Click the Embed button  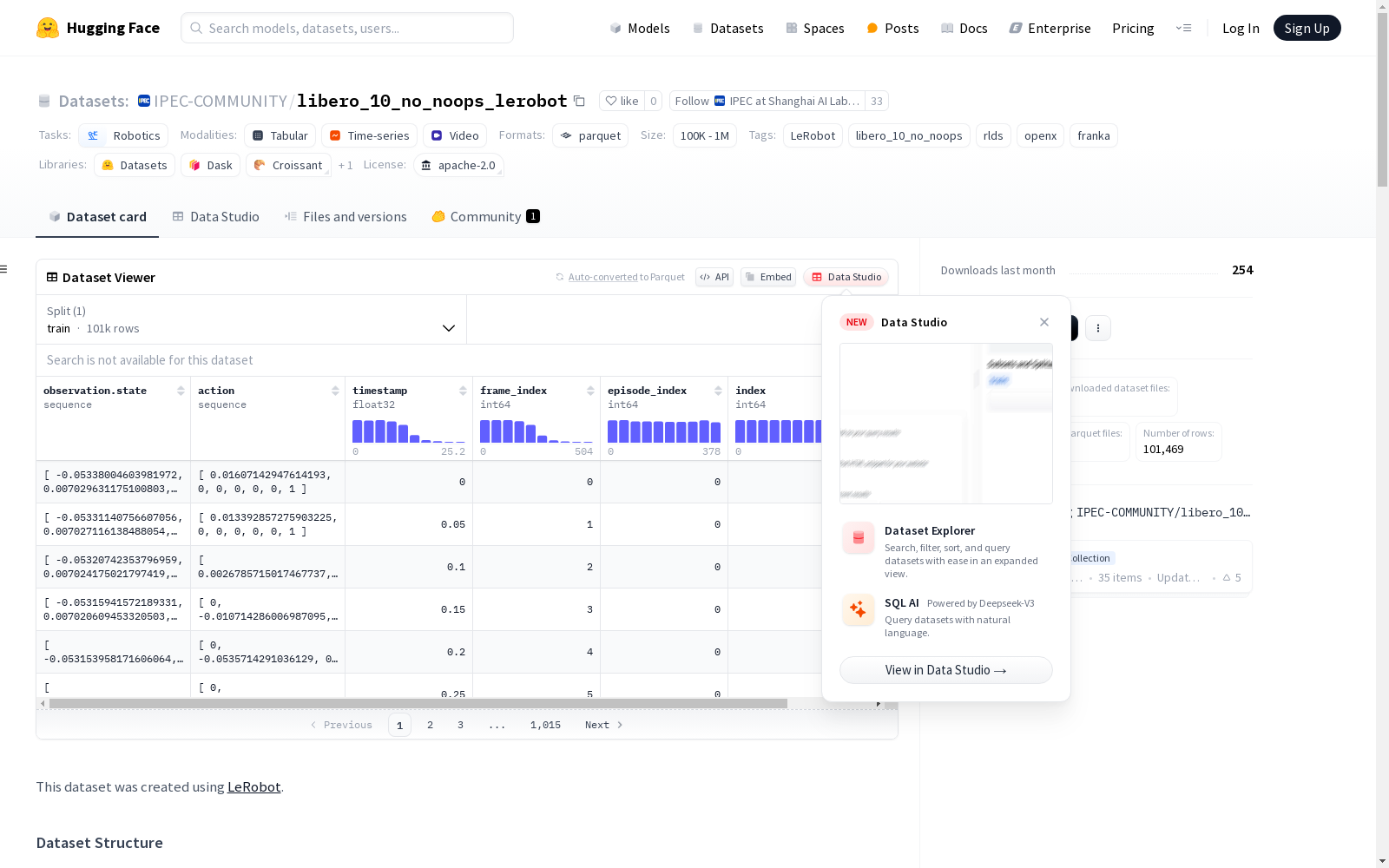(x=767, y=277)
